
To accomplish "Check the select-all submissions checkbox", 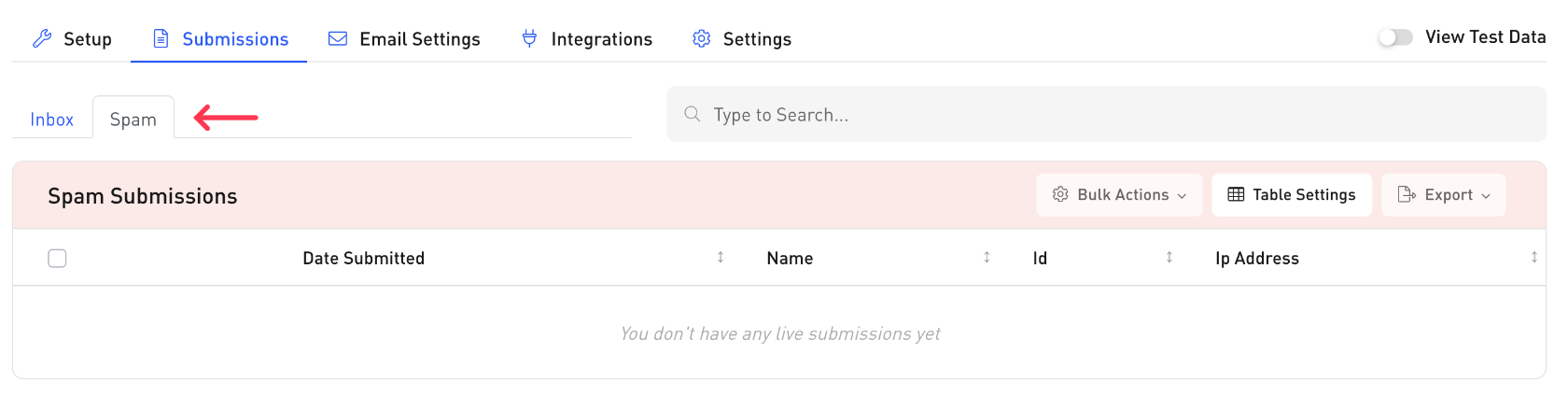I will coord(57,258).
